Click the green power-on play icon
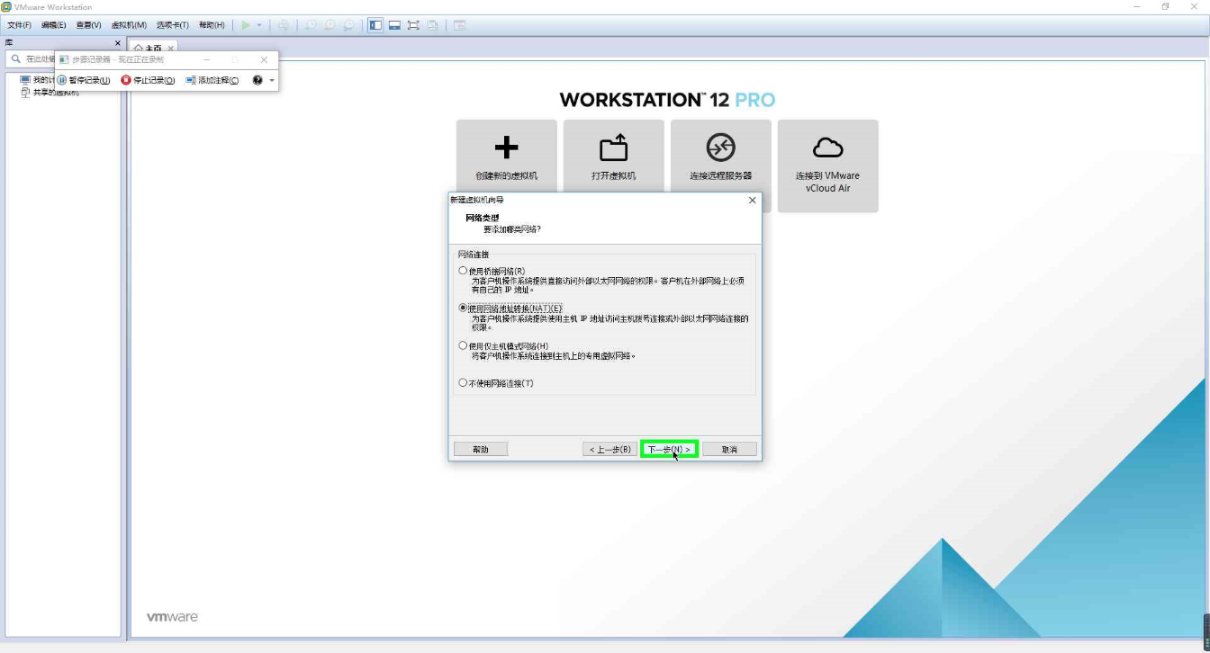This screenshot has height=653, width=1210. [245, 25]
